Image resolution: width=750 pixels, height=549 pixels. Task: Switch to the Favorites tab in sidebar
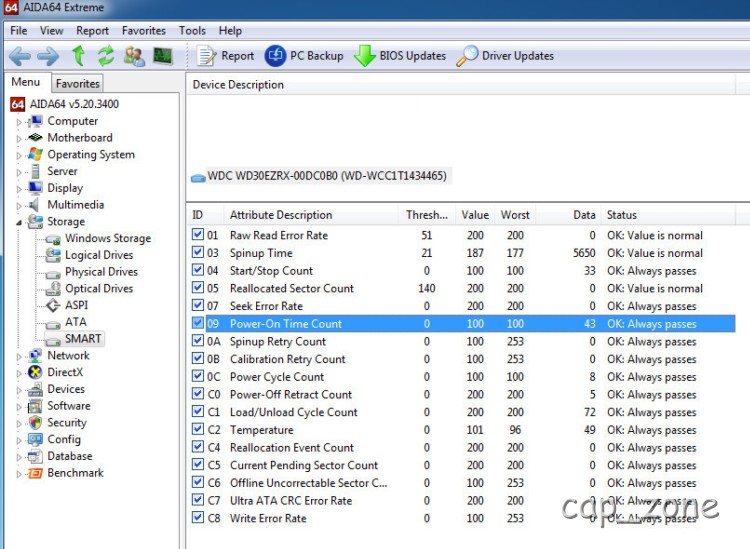pos(77,84)
